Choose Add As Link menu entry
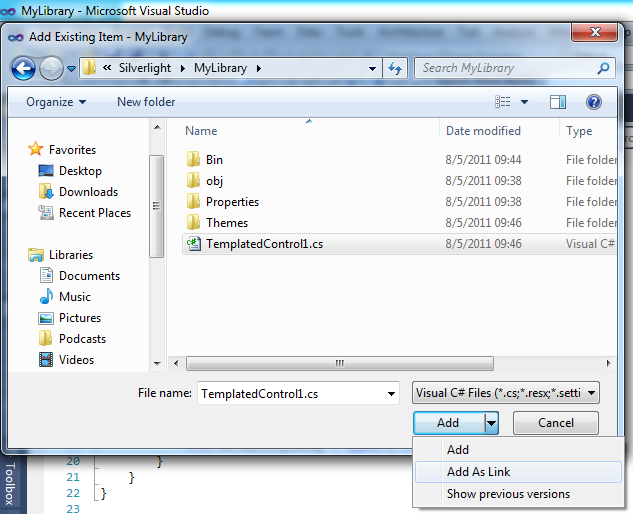633x514 pixels. (518, 472)
